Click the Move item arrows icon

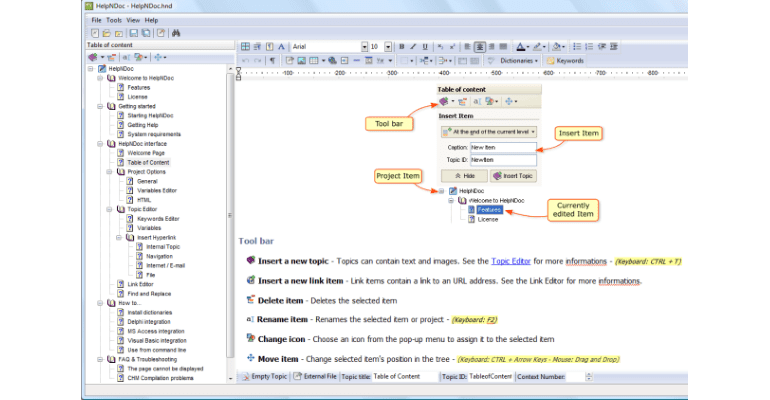(x=158, y=57)
